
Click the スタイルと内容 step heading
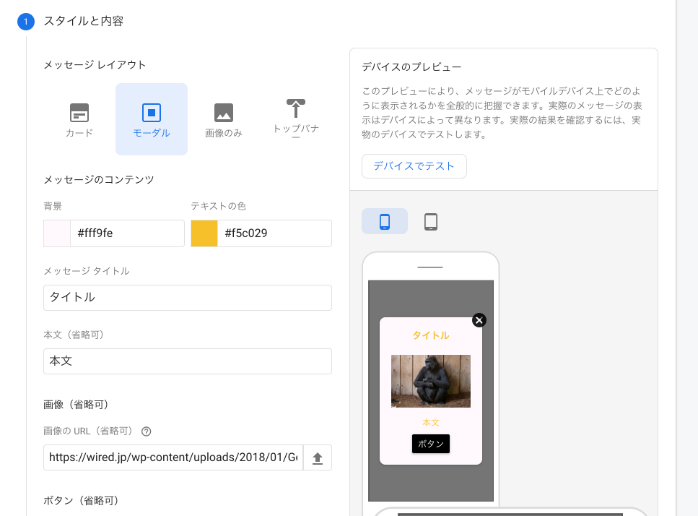coord(83,21)
